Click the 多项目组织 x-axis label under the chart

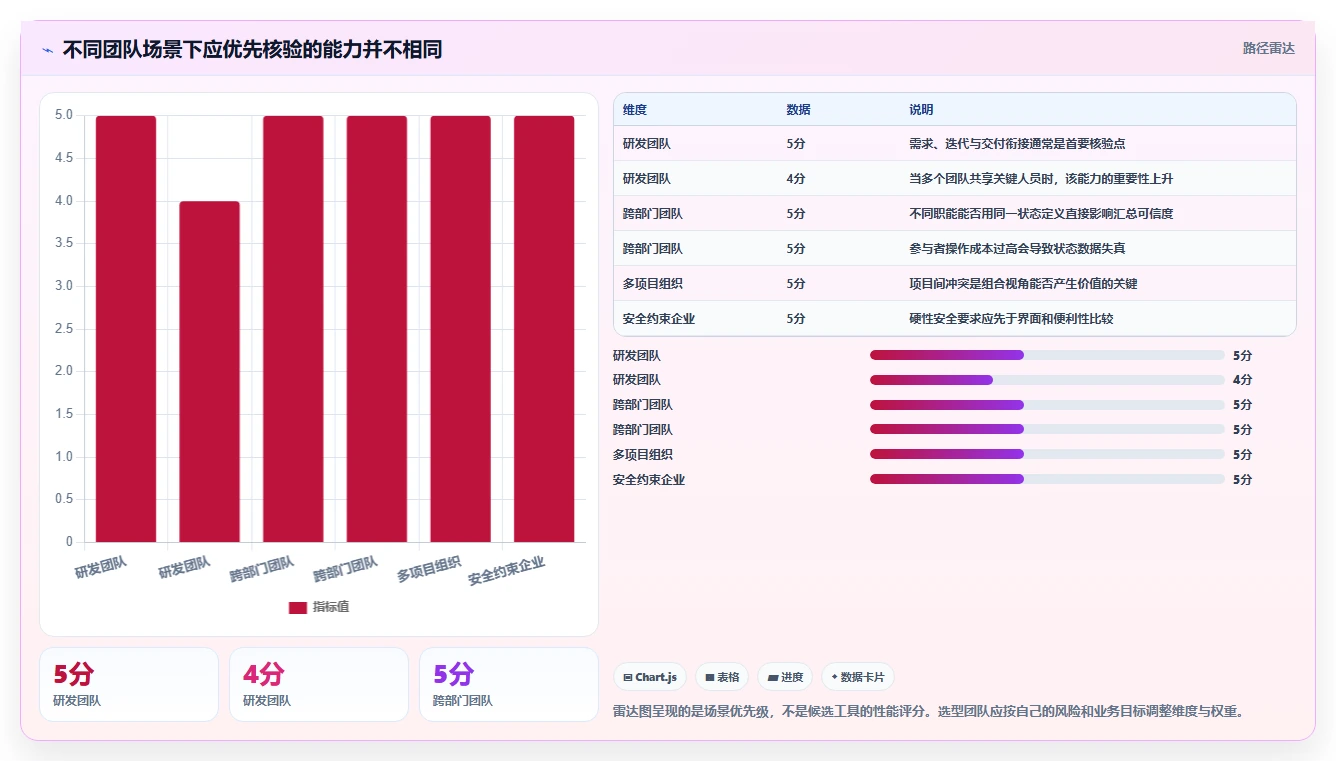click(x=429, y=569)
